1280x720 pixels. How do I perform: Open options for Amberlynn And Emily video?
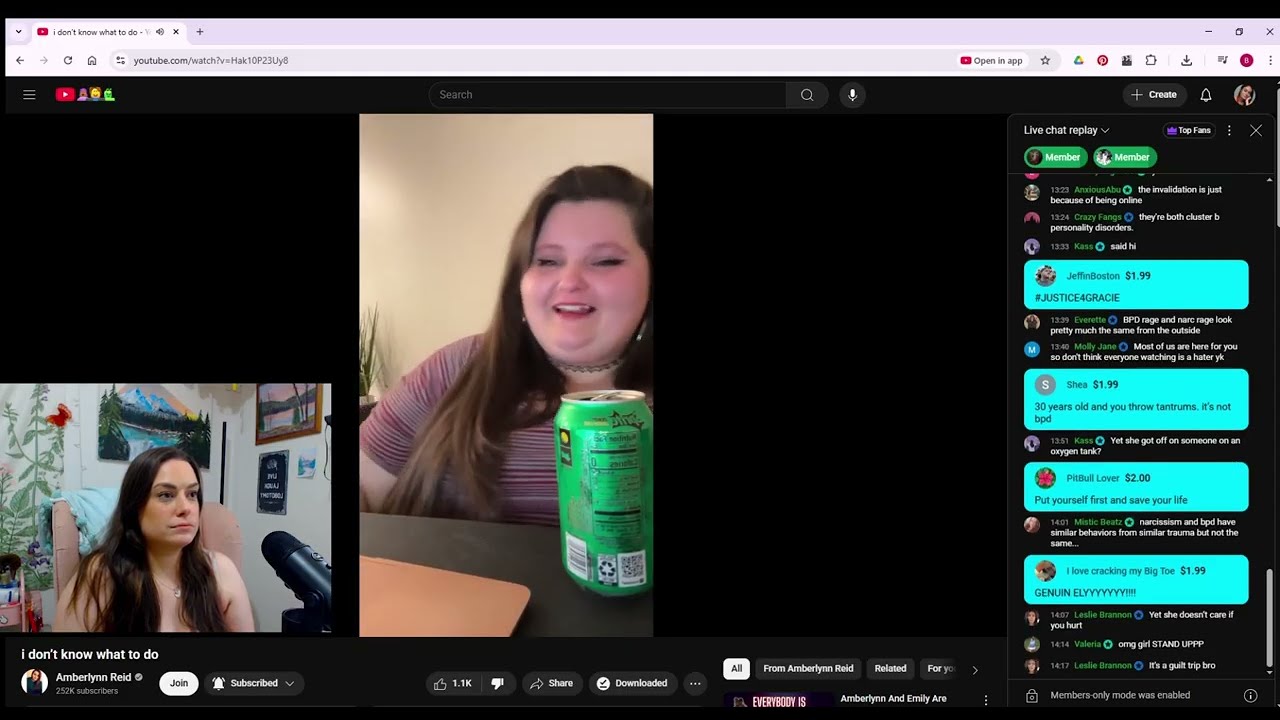986,700
